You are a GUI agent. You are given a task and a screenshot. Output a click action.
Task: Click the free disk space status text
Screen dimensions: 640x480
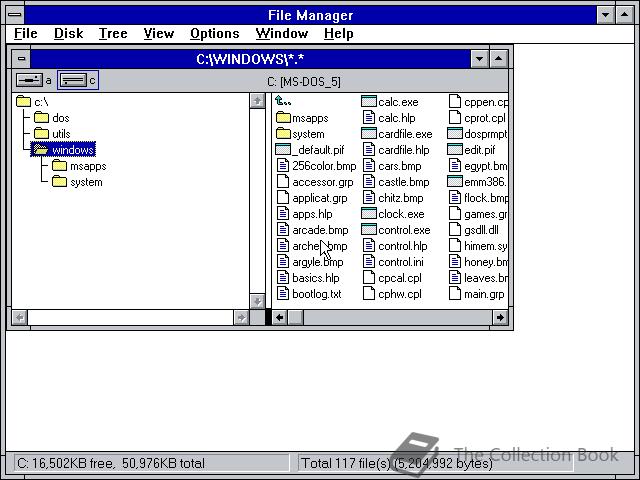111,463
